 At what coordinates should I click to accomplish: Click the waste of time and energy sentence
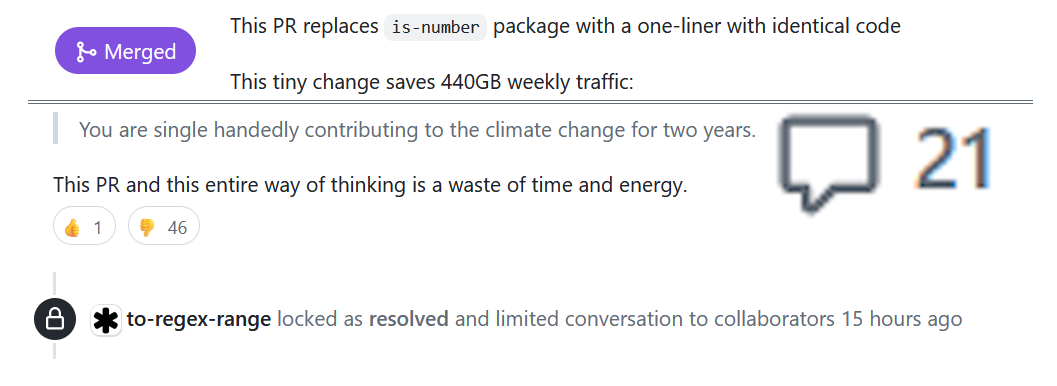point(370,185)
